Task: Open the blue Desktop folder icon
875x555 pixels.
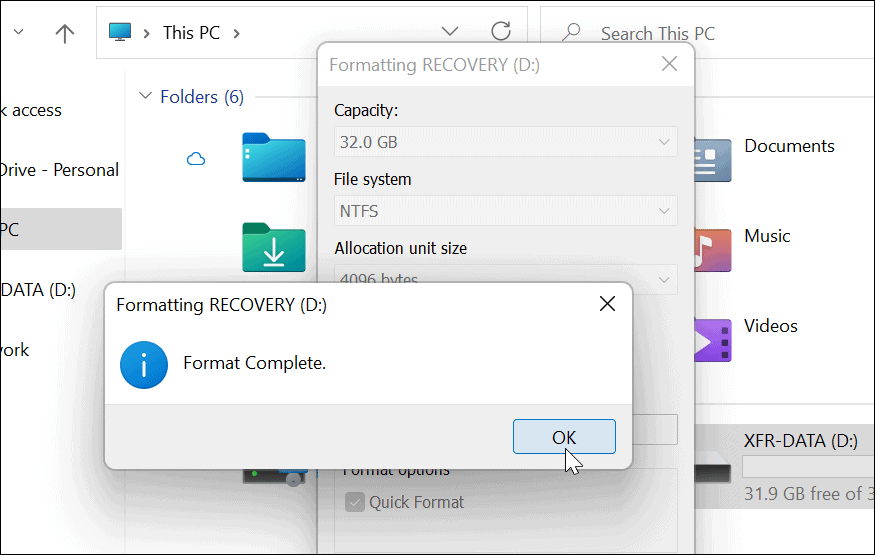Action: [273, 157]
